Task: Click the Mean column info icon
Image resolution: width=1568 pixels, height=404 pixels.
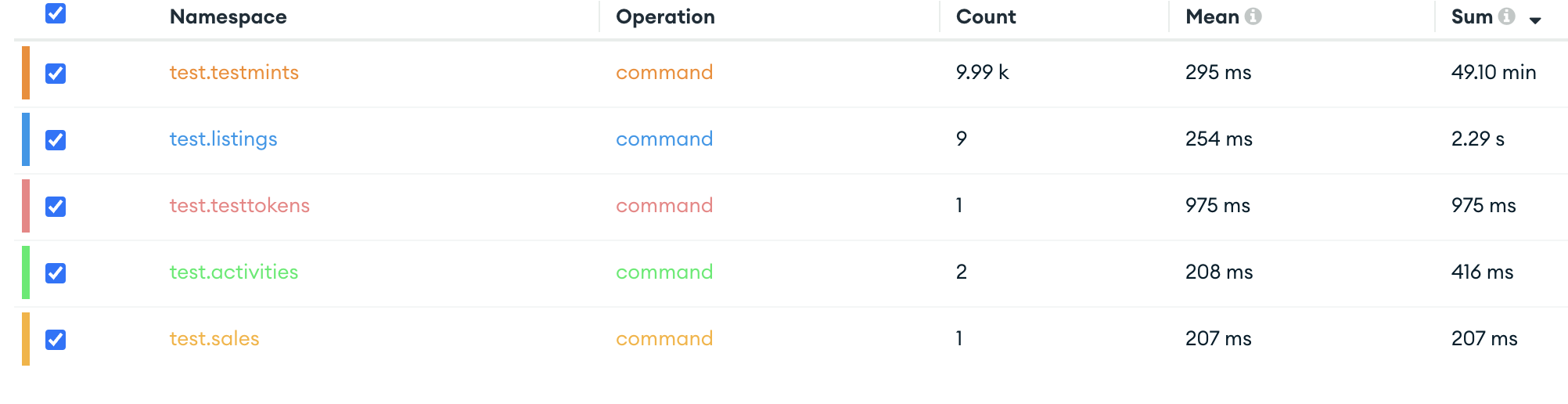Action: [1253, 16]
